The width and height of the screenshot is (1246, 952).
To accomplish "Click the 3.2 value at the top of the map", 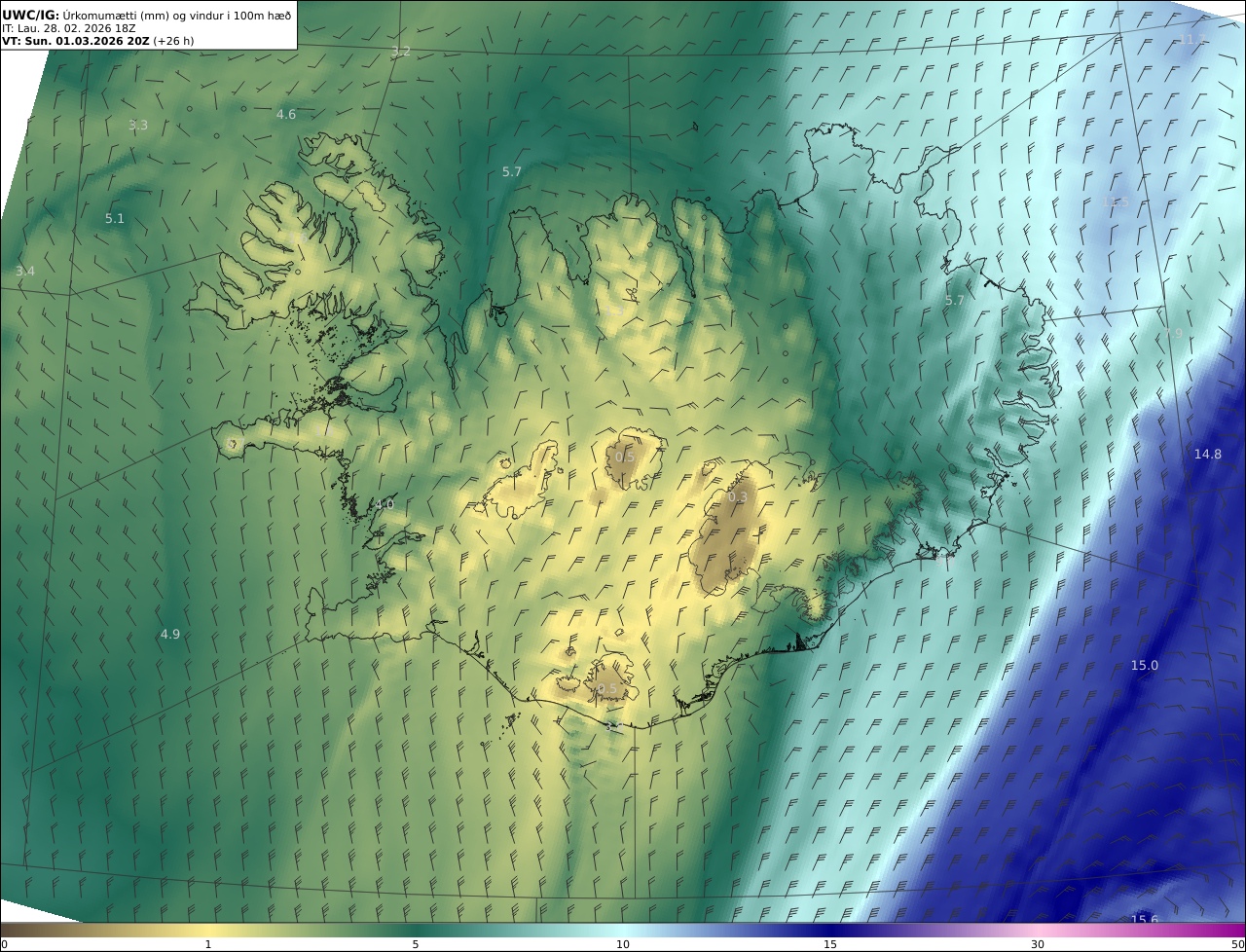I will 400,52.
